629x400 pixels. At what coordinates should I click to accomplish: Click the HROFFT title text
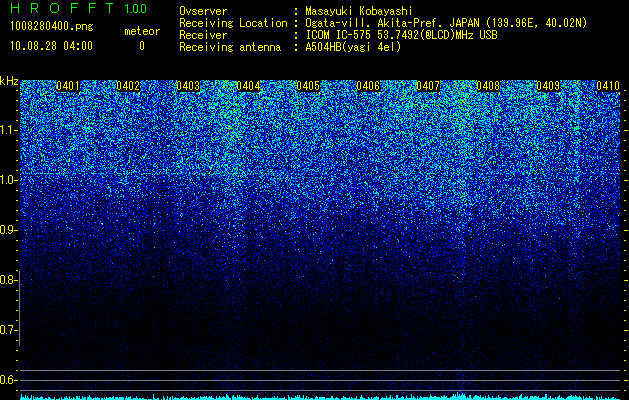(62, 8)
